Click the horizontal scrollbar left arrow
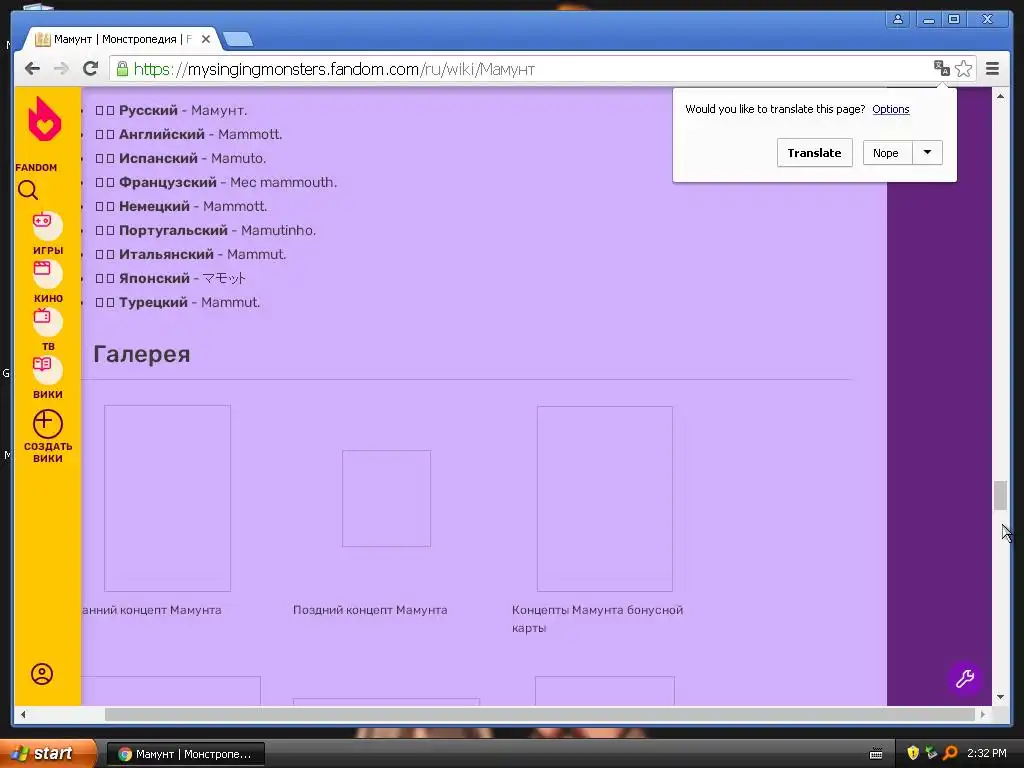Image resolution: width=1024 pixels, height=768 pixels. (x=23, y=714)
